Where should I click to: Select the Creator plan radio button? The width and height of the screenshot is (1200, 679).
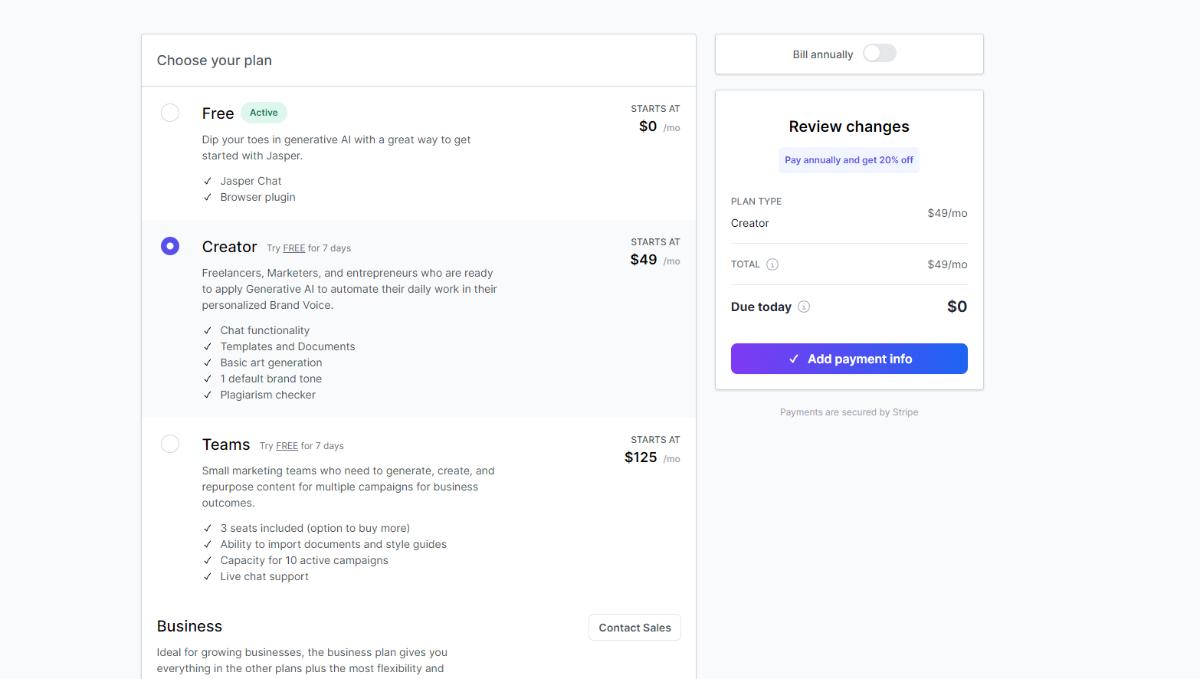tap(170, 246)
